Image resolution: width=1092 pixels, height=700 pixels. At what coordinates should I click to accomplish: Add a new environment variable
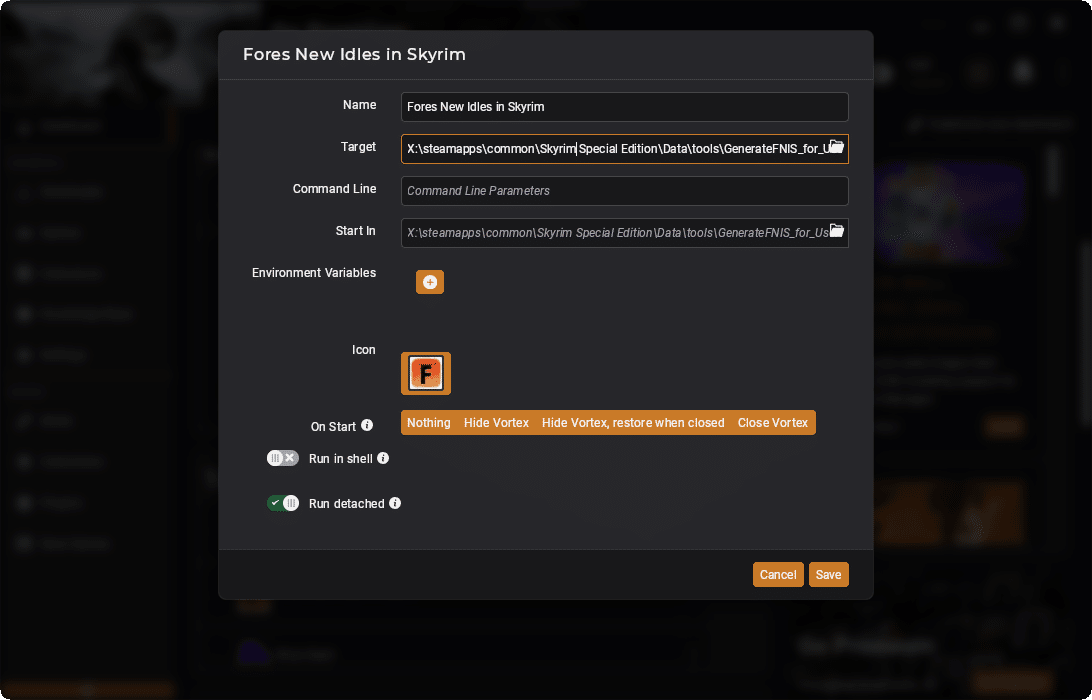[429, 282]
